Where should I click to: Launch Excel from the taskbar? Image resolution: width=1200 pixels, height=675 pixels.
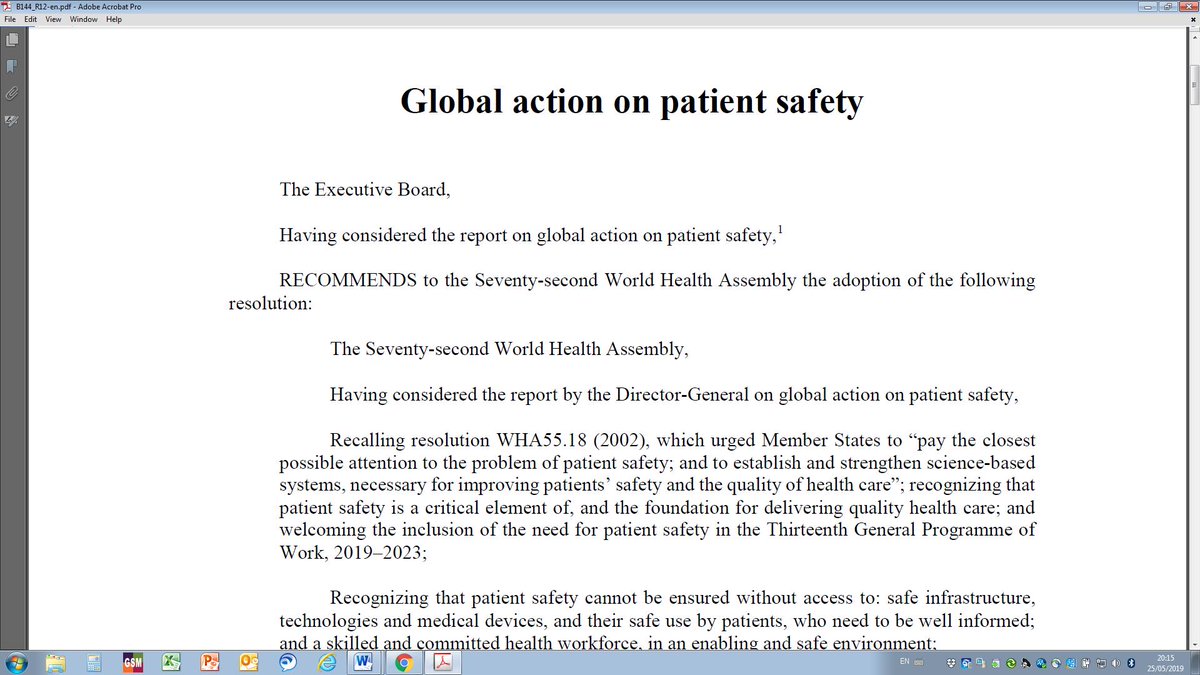coord(171,663)
